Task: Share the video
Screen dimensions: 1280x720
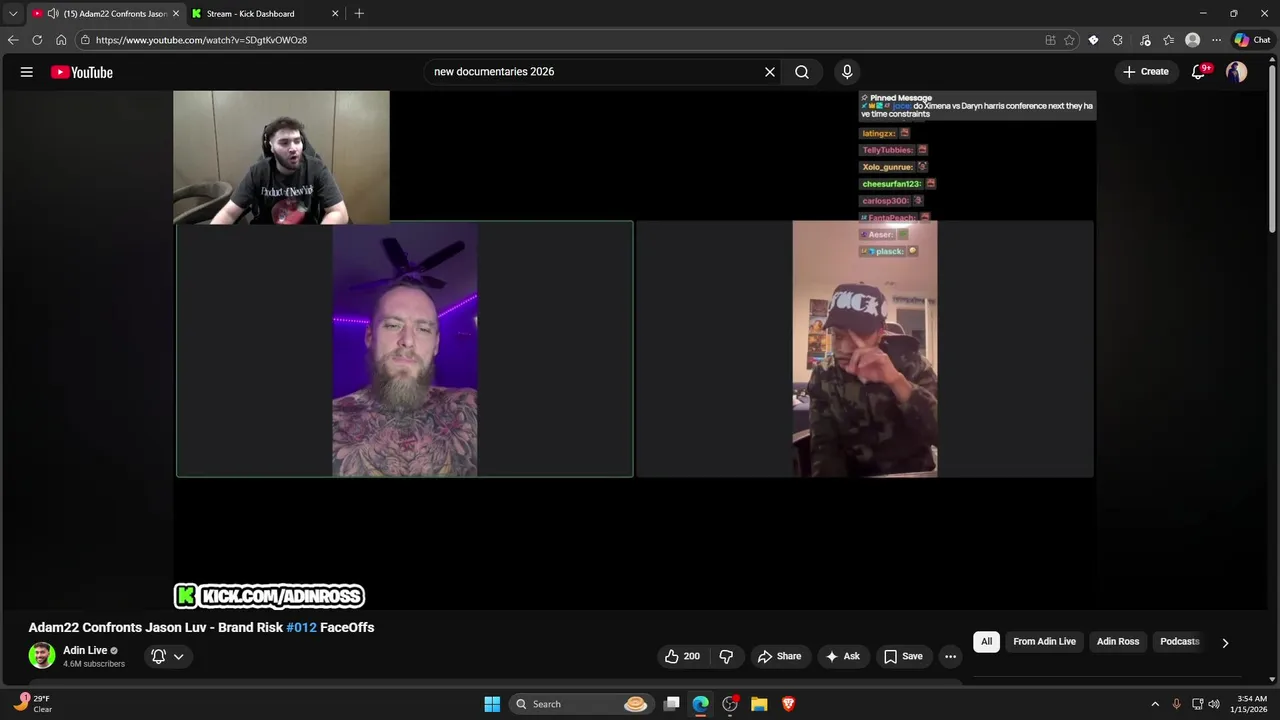Action: 779,656
